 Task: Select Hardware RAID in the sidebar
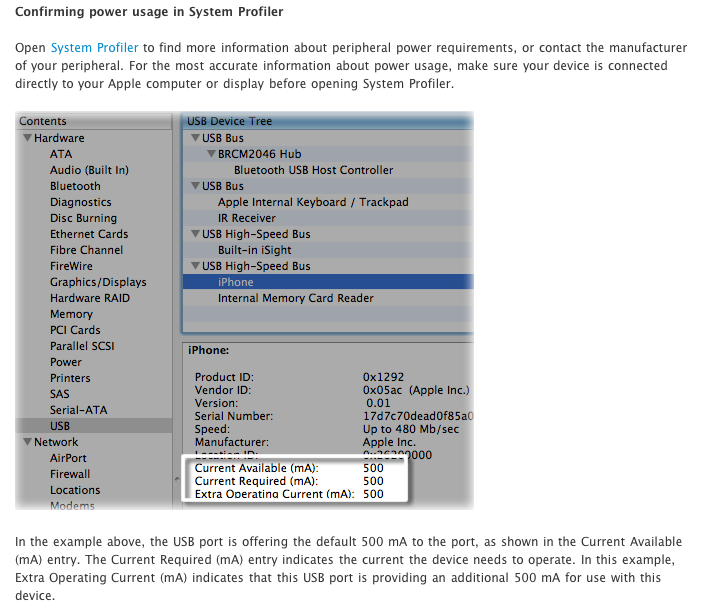click(90, 298)
